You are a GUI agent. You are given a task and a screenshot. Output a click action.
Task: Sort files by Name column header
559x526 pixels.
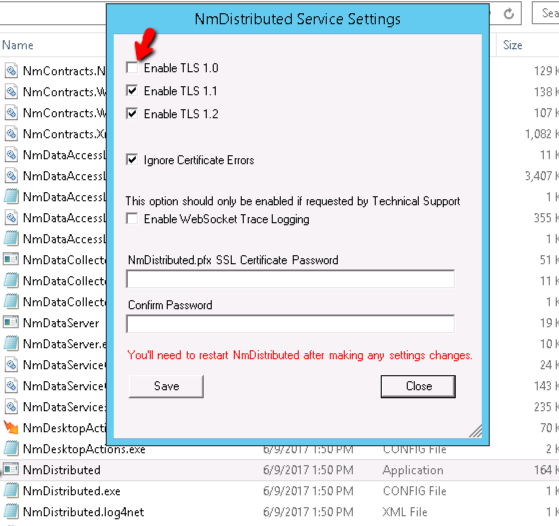coord(18,45)
